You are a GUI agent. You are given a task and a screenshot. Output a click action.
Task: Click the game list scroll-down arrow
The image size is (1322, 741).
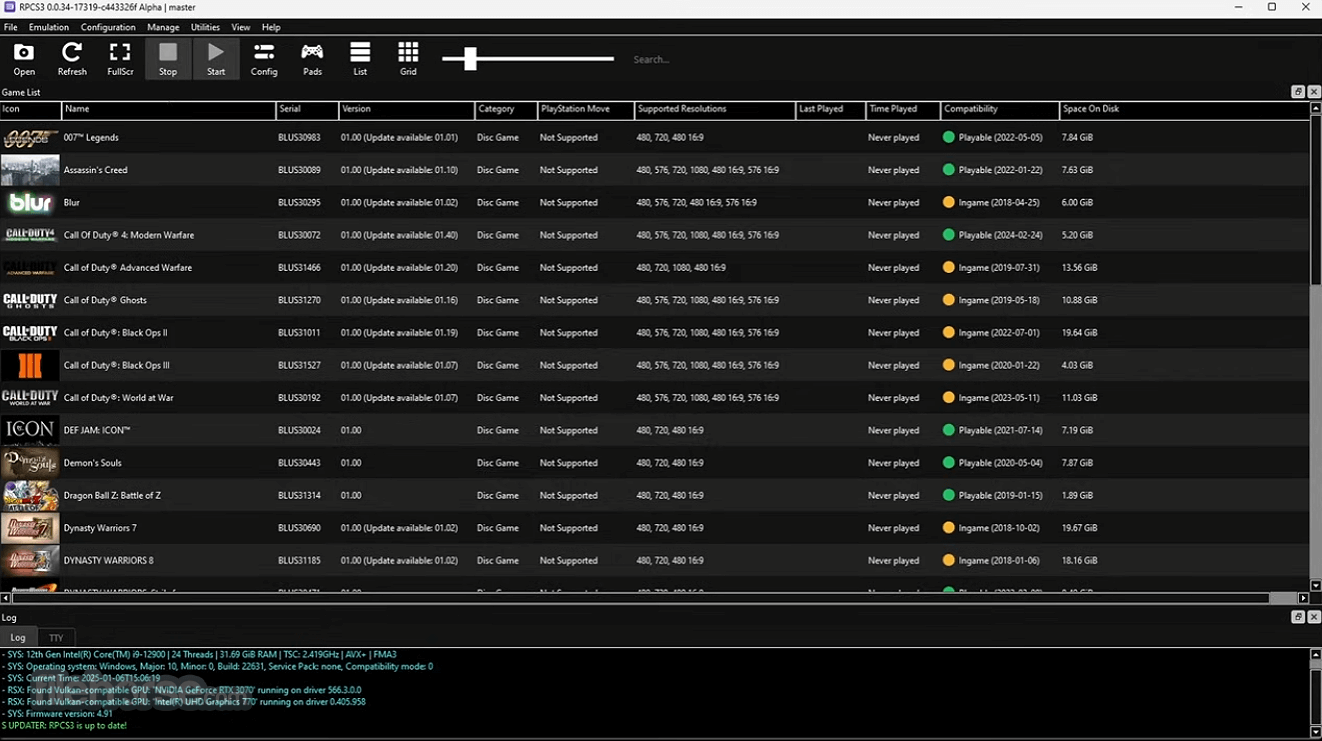(1315, 586)
